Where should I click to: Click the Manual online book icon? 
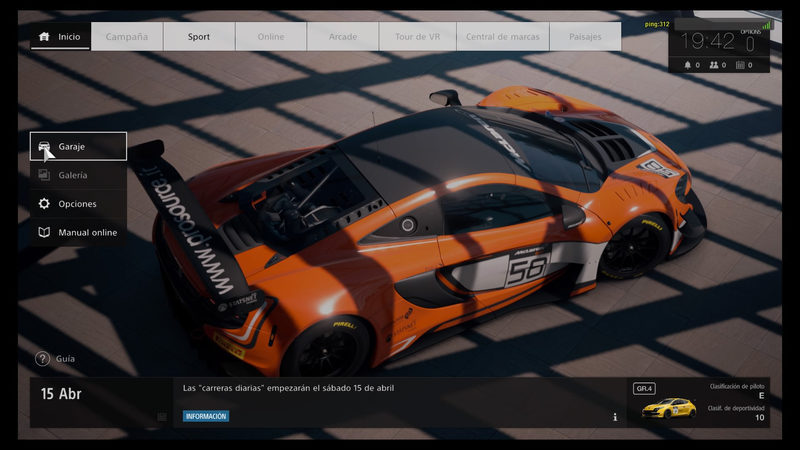click(44, 233)
